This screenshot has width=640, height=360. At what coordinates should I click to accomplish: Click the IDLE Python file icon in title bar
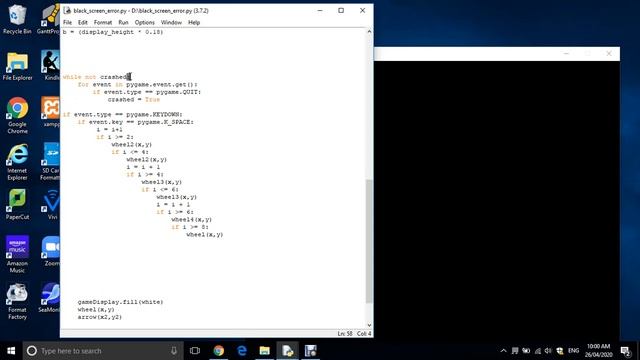tap(67, 11)
